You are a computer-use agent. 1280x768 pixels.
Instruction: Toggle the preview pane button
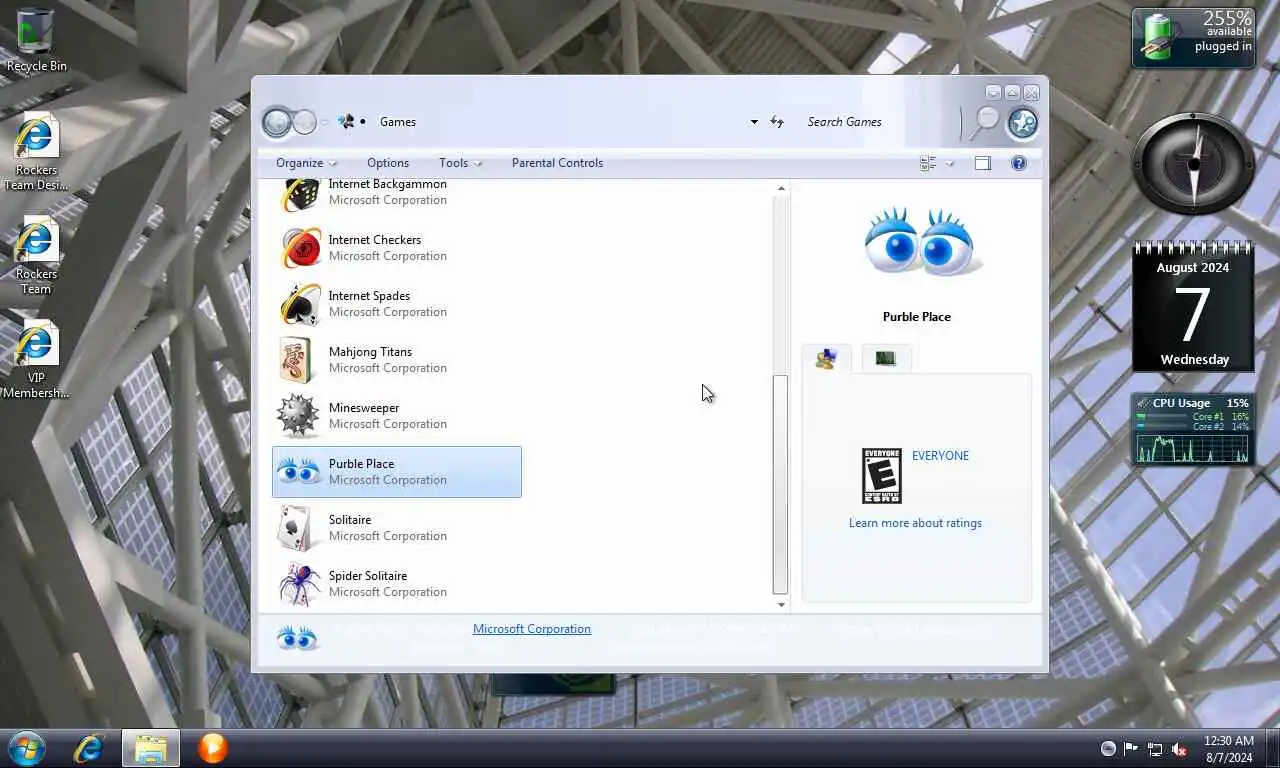(x=983, y=163)
